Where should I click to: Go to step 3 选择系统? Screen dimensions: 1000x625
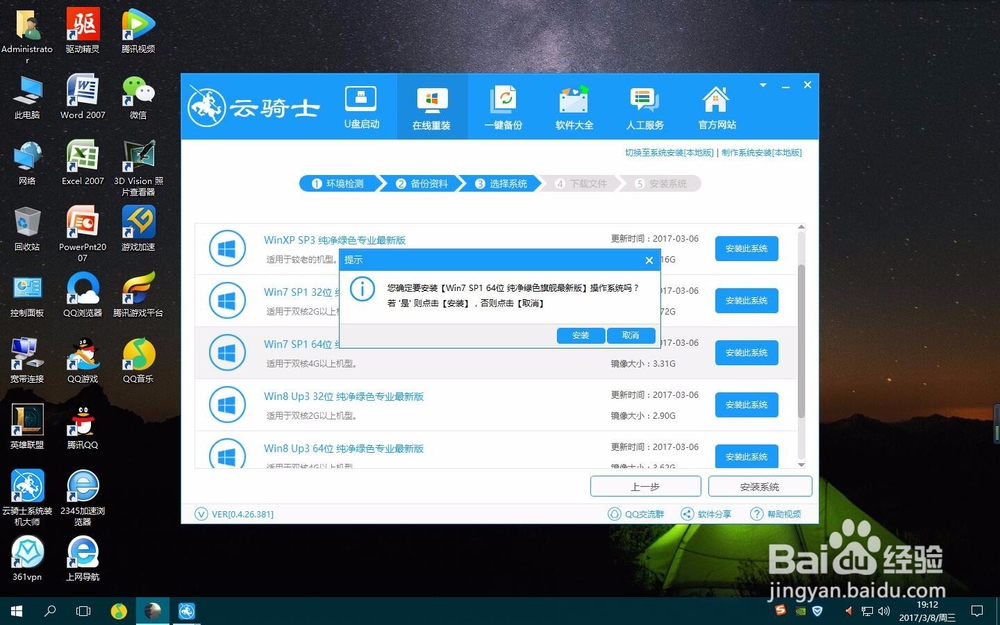(x=501, y=184)
